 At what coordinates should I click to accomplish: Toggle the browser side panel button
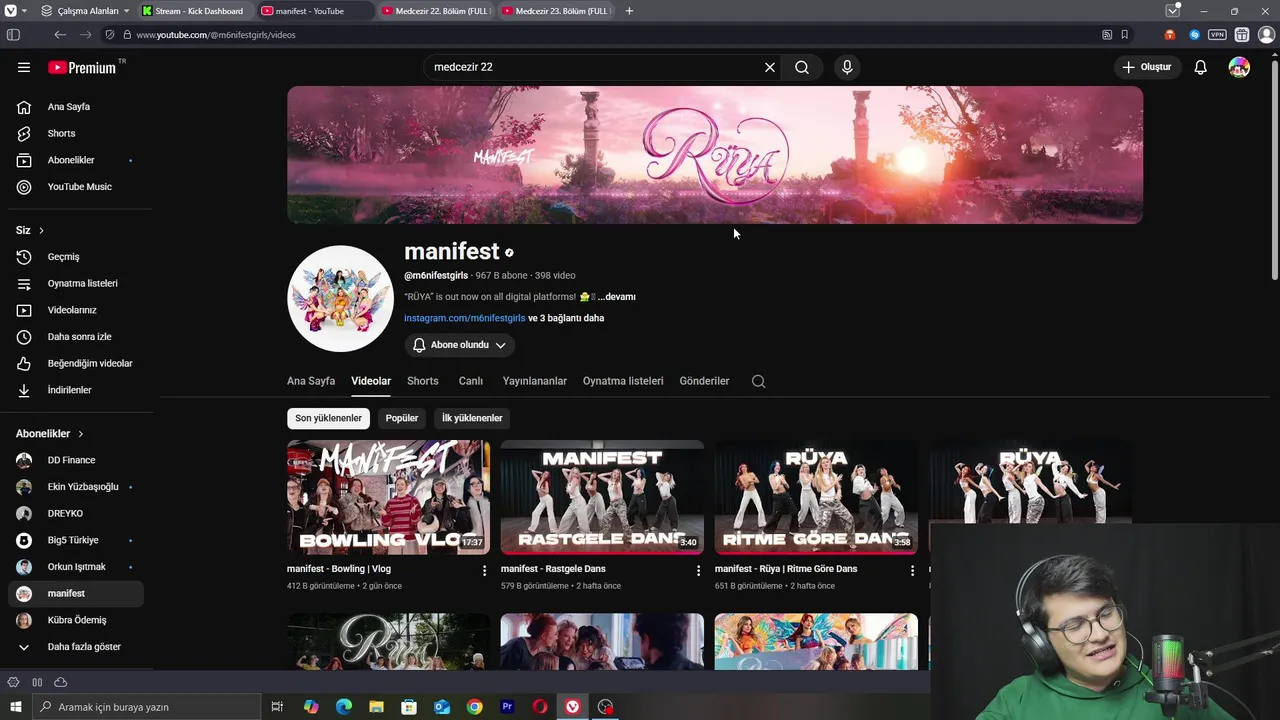13,35
